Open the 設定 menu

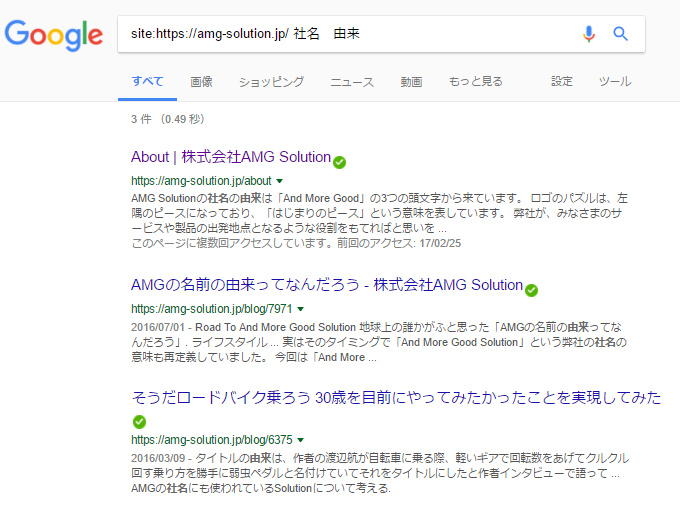point(562,82)
